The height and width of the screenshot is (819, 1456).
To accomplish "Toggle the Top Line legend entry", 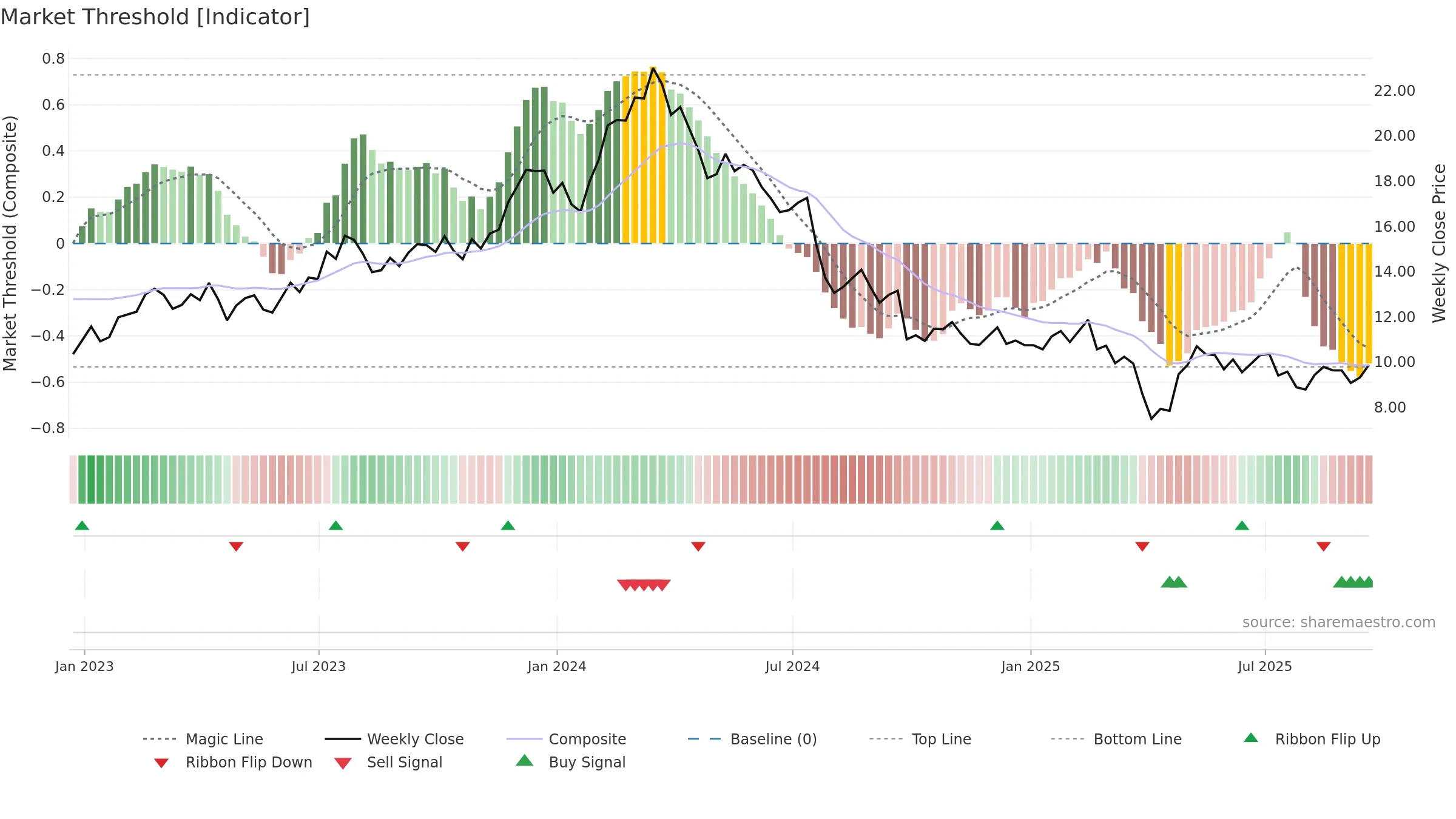I will coord(920,739).
